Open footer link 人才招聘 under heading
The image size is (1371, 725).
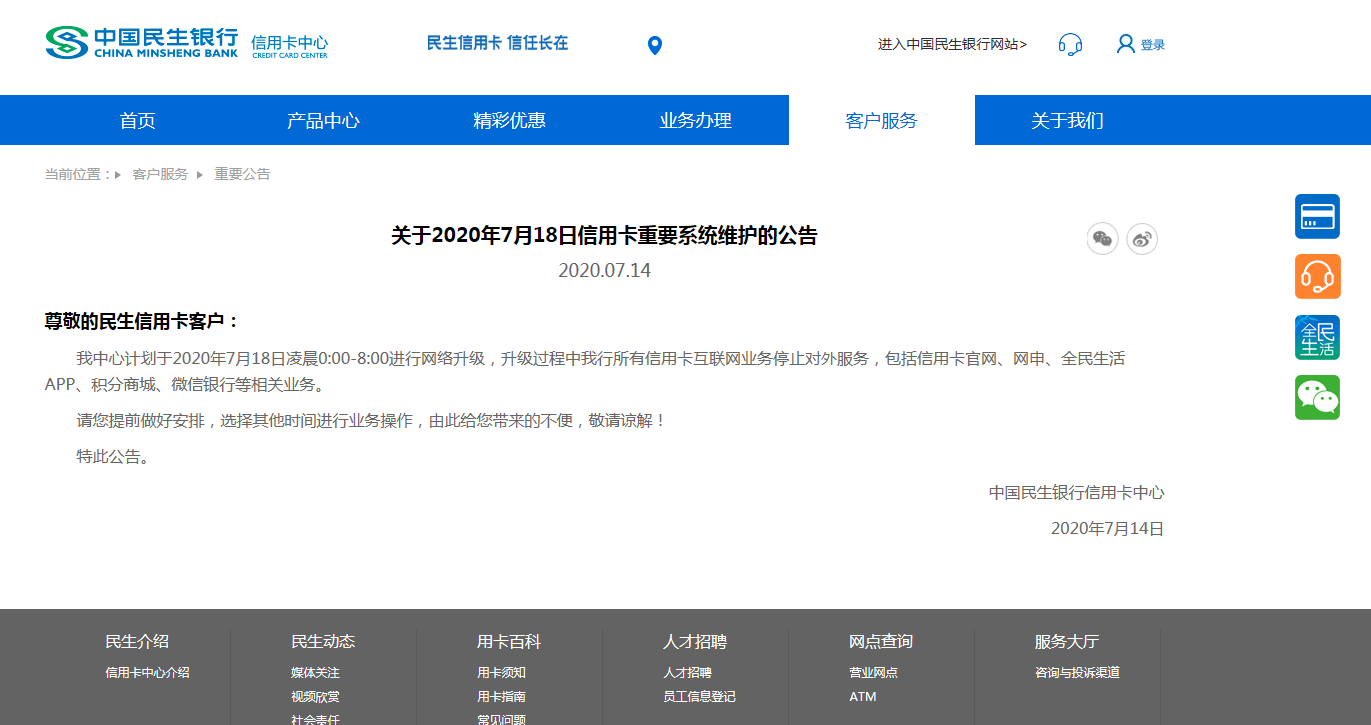click(x=687, y=673)
